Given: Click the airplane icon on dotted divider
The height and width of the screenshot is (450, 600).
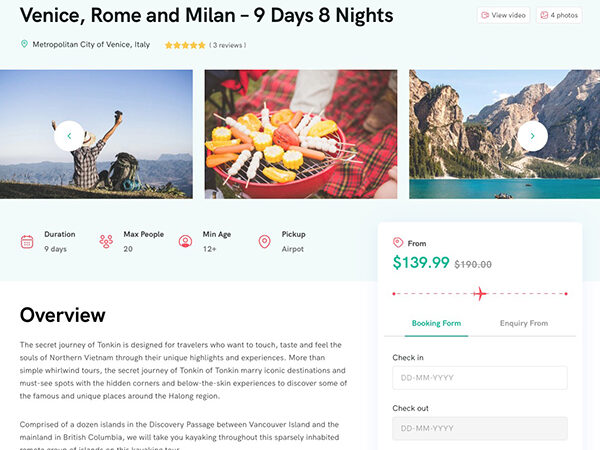Looking at the screenshot, I should pos(479,293).
